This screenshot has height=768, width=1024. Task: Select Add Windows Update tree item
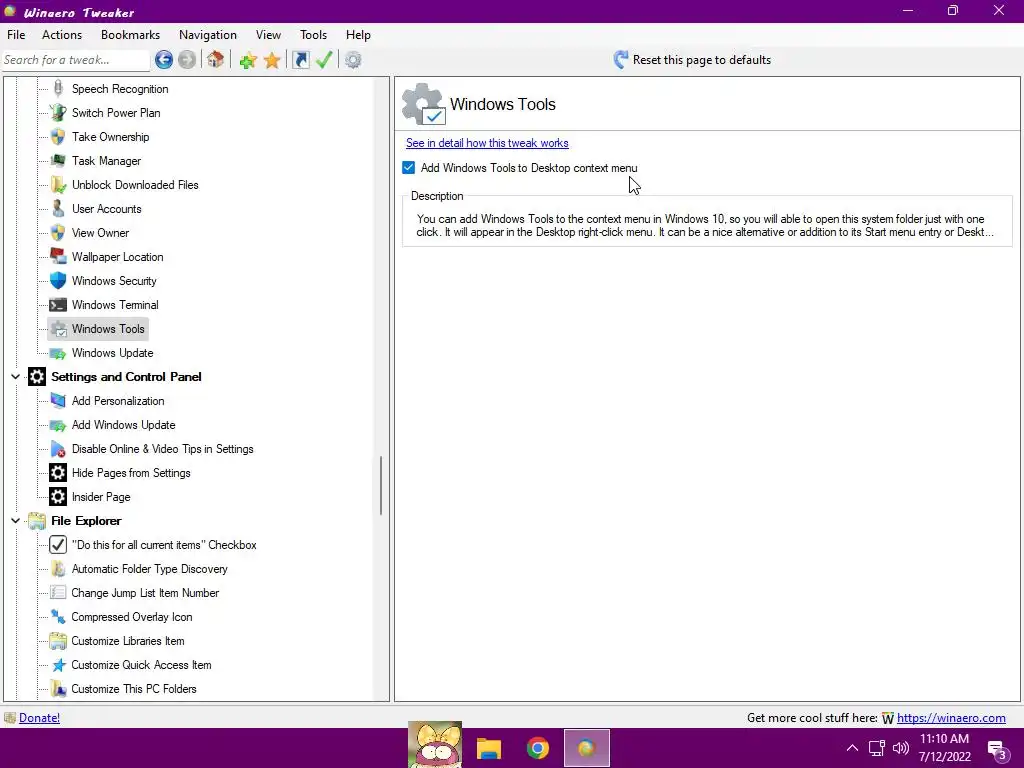point(123,425)
